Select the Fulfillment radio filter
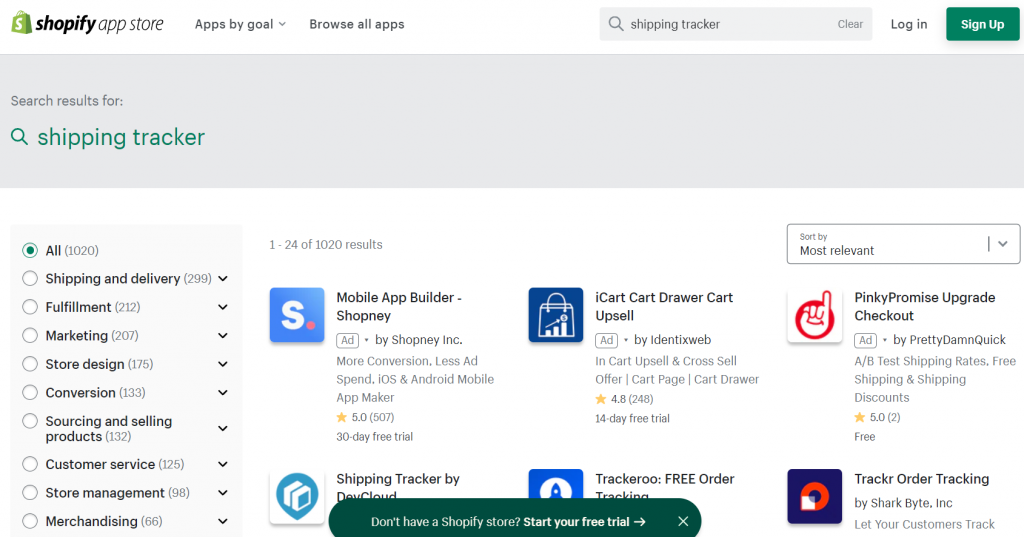 [x=30, y=307]
